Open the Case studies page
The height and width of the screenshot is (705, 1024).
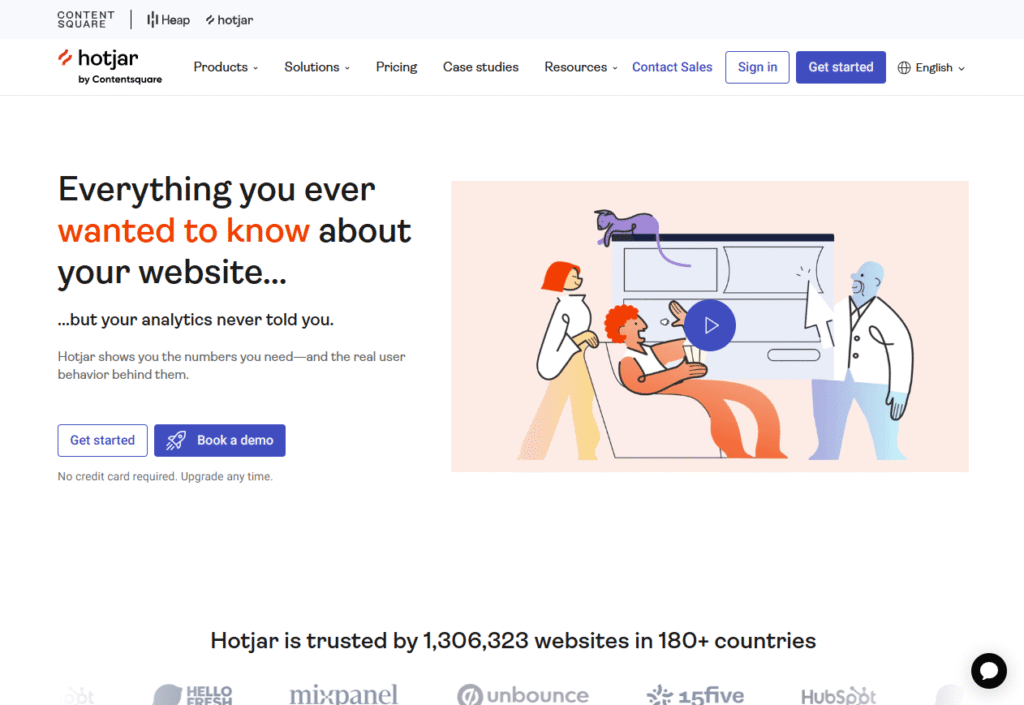tap(481, 67)
